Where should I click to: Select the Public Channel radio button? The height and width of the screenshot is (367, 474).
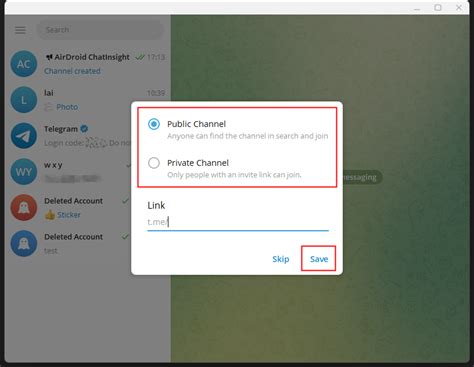[154, 124]
